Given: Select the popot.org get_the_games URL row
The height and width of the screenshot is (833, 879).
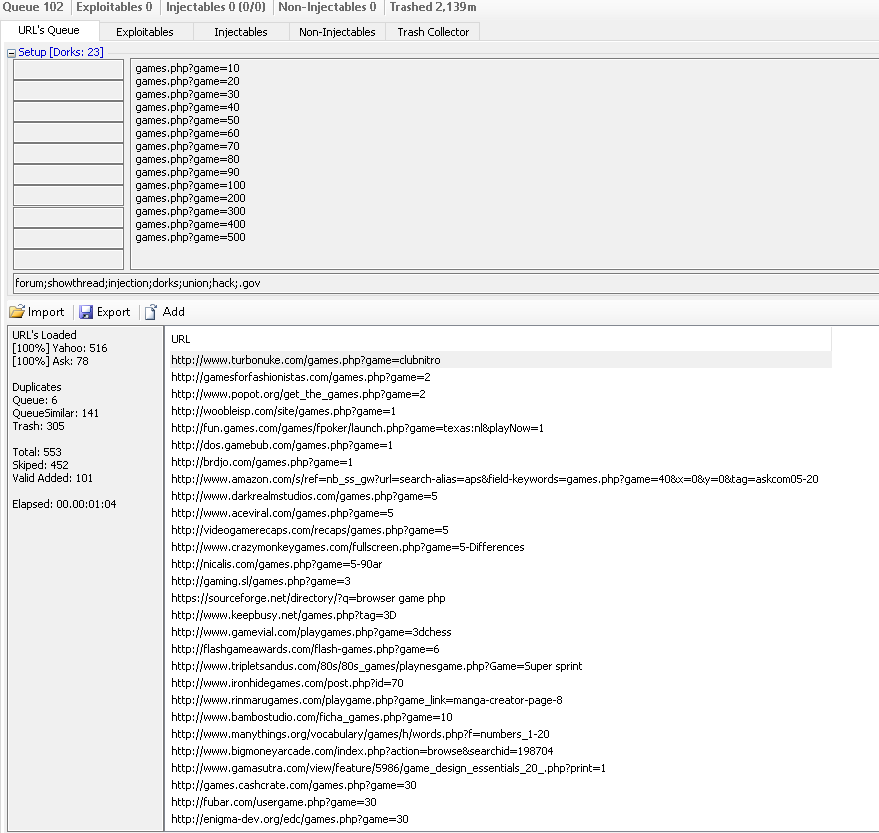Looking at the screenshot, I should pyautogui.click(x=501, y=394).
